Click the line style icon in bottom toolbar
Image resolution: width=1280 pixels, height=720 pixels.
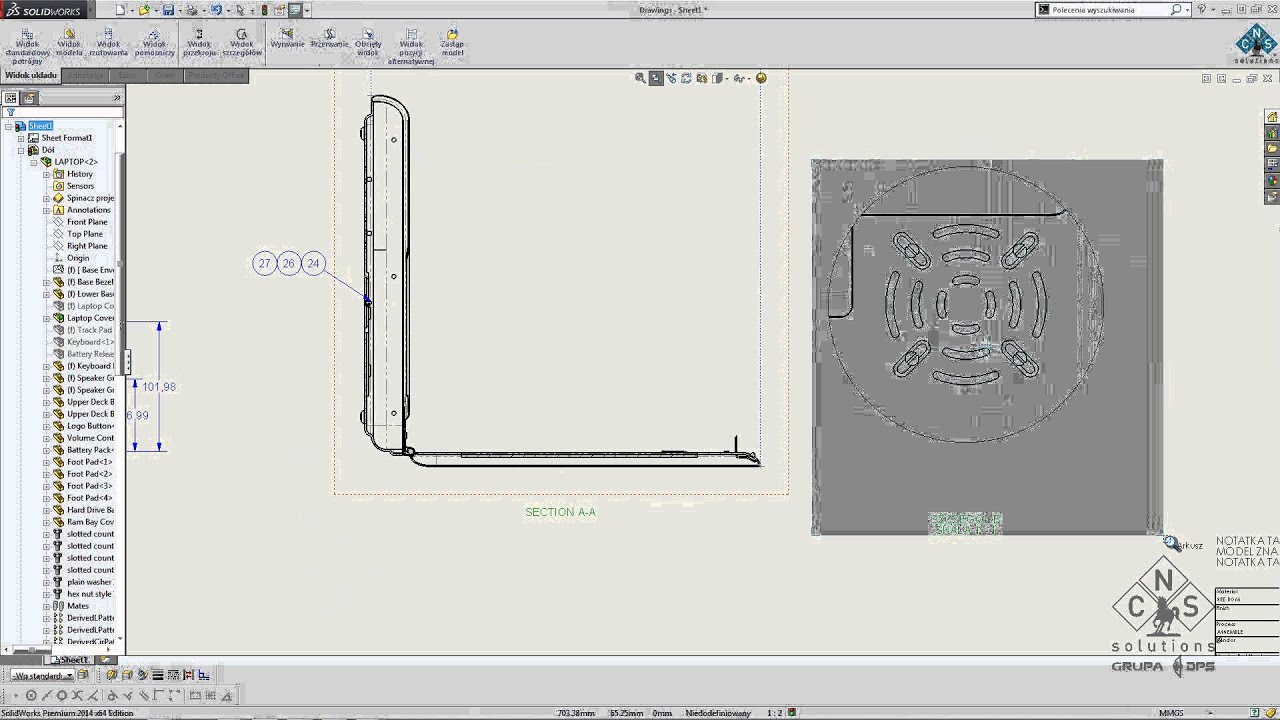point(173,676)
